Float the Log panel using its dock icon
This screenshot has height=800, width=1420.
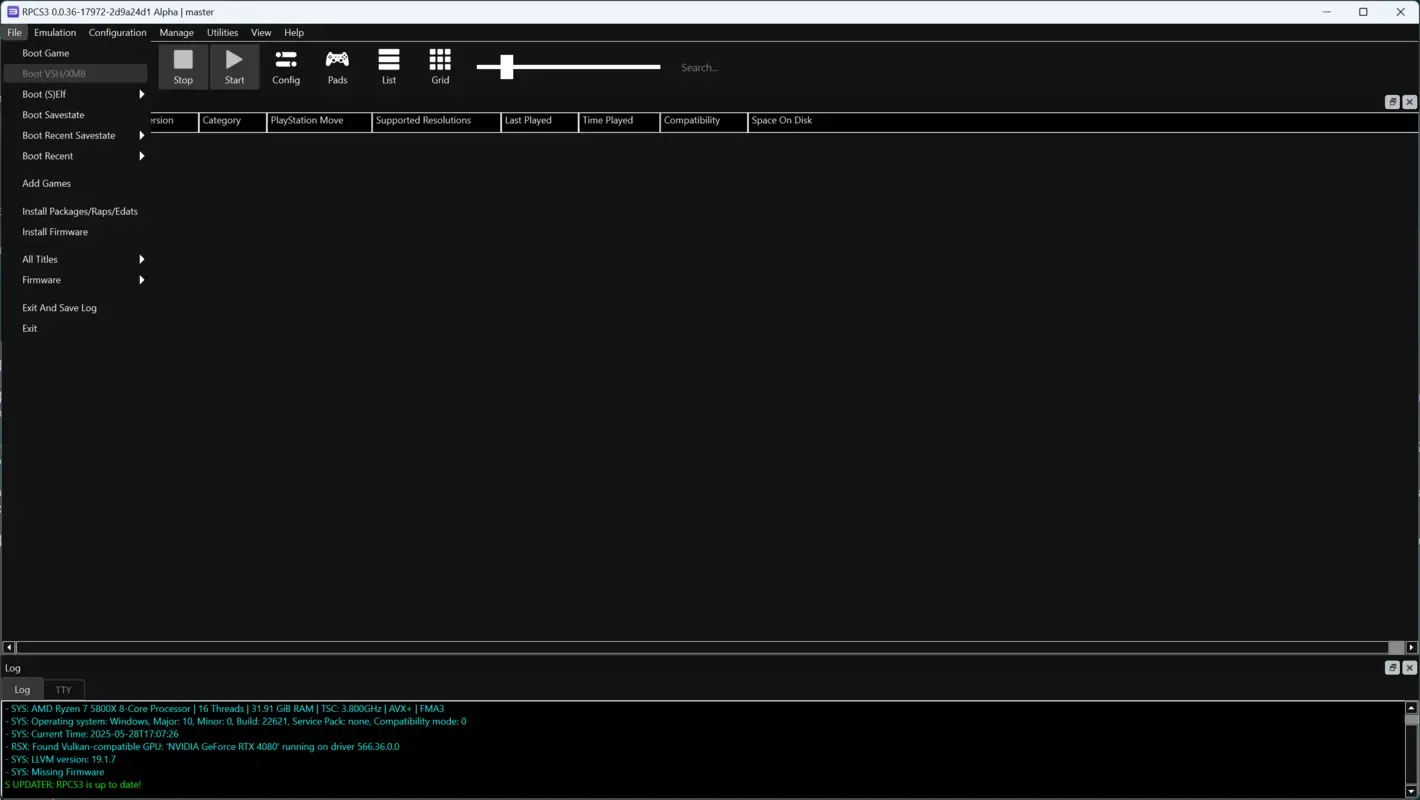pos(1392,667)
